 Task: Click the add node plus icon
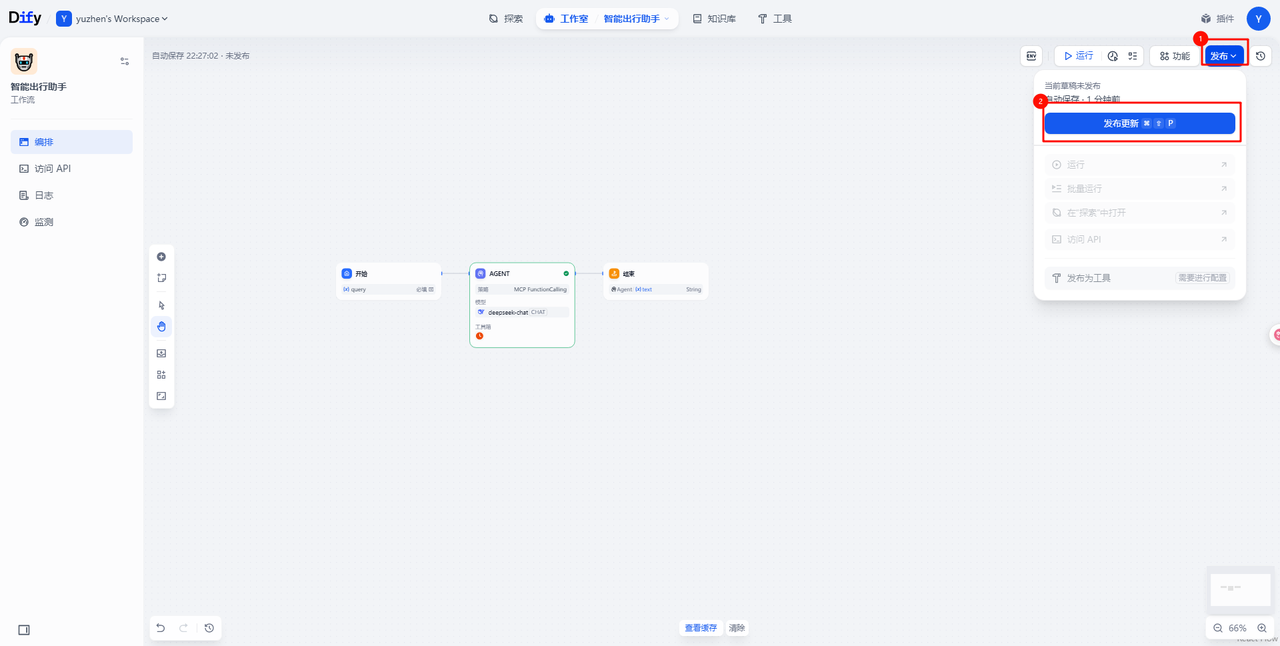tap(161, 257)
